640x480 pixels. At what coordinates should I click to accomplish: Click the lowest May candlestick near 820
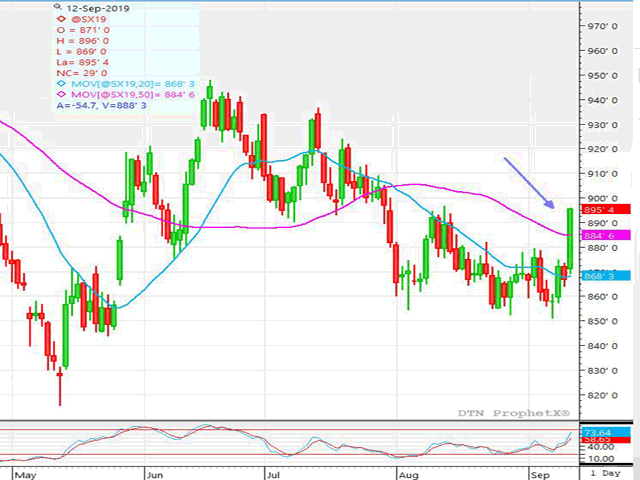click(x=60, y=386)
